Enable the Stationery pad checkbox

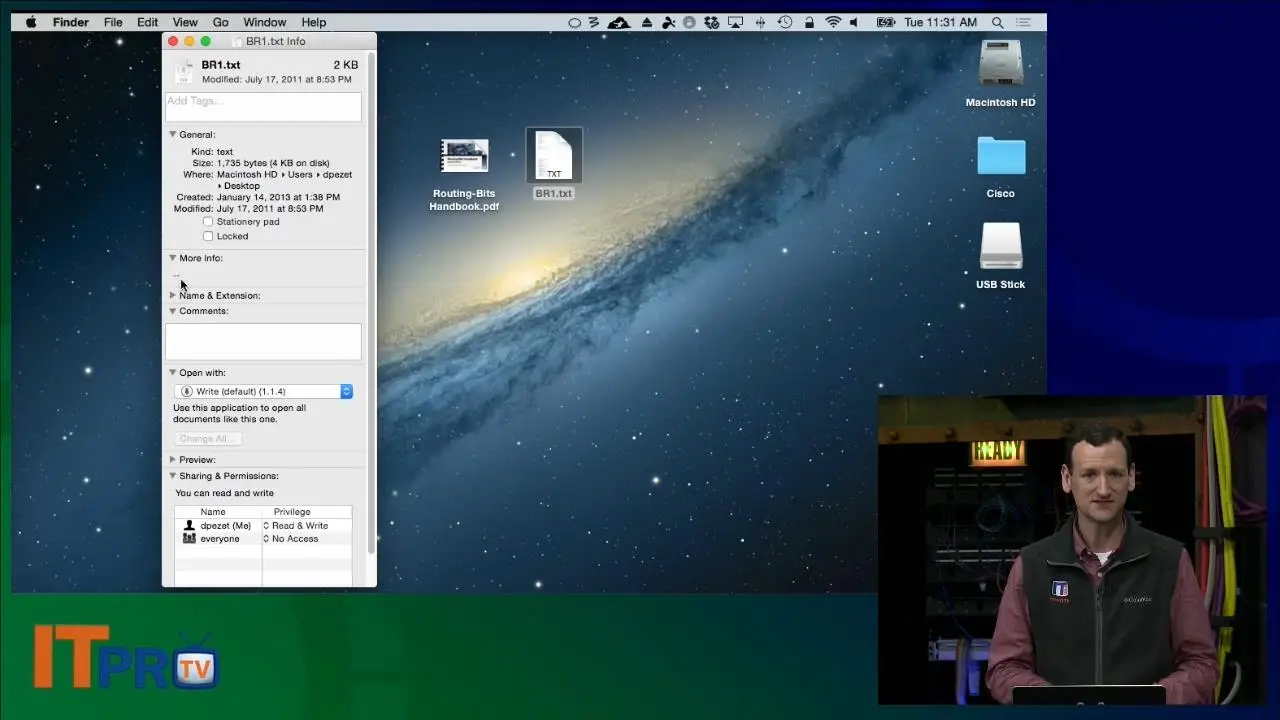(x=208, y=222)
